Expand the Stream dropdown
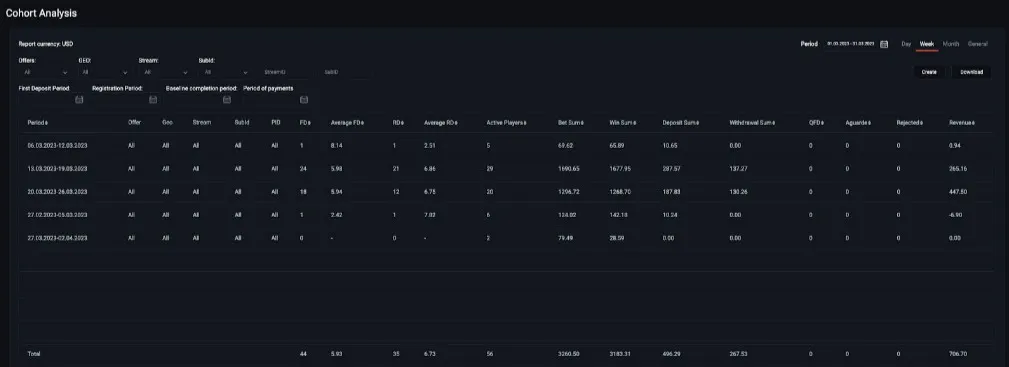Viewport: 1009px width, 367px height. (165, 73)
